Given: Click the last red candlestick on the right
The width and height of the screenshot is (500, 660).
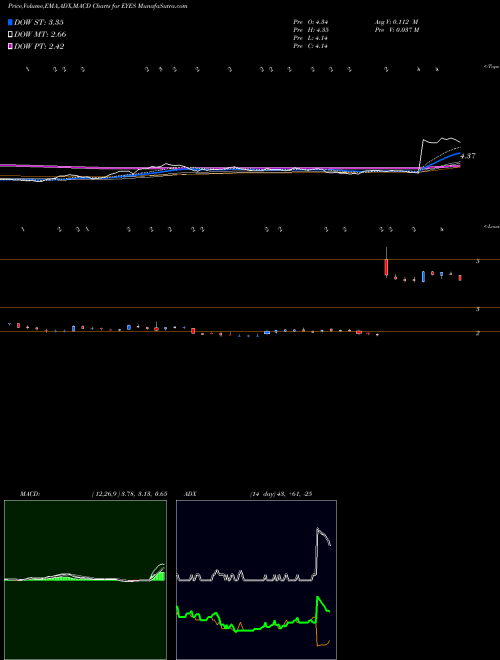Looking at the screenshot, I should pos(460,278).
